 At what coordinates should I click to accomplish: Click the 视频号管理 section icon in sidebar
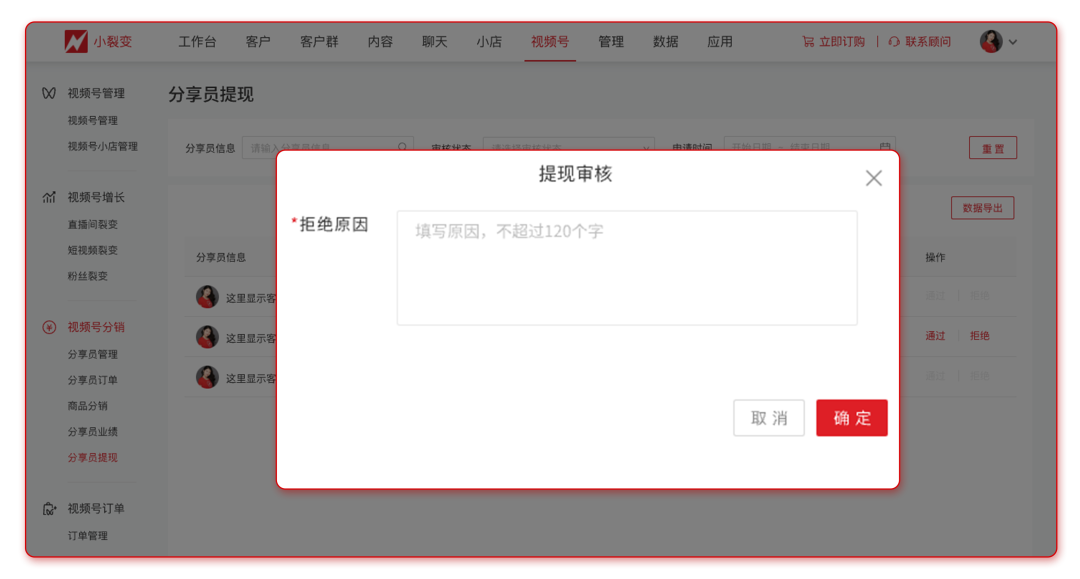click(x=48, y=93)
